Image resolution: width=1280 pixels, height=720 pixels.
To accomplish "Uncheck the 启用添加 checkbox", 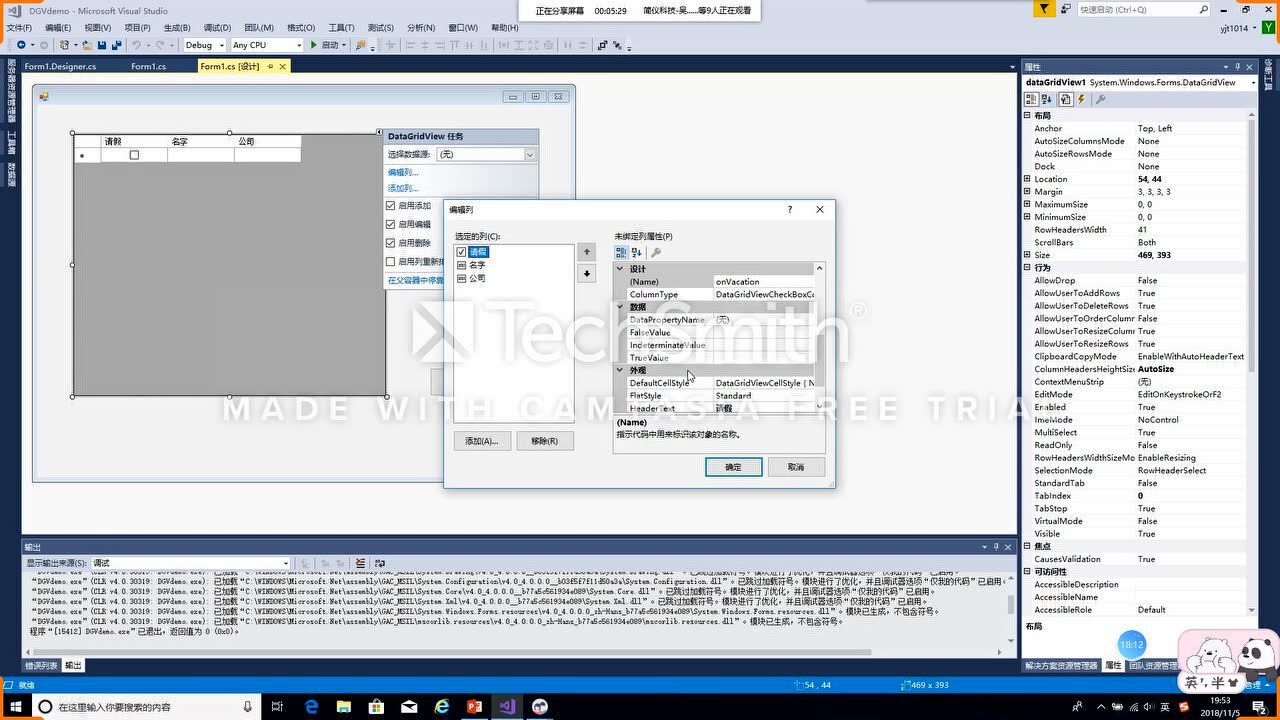I will (x=391, y=206).
